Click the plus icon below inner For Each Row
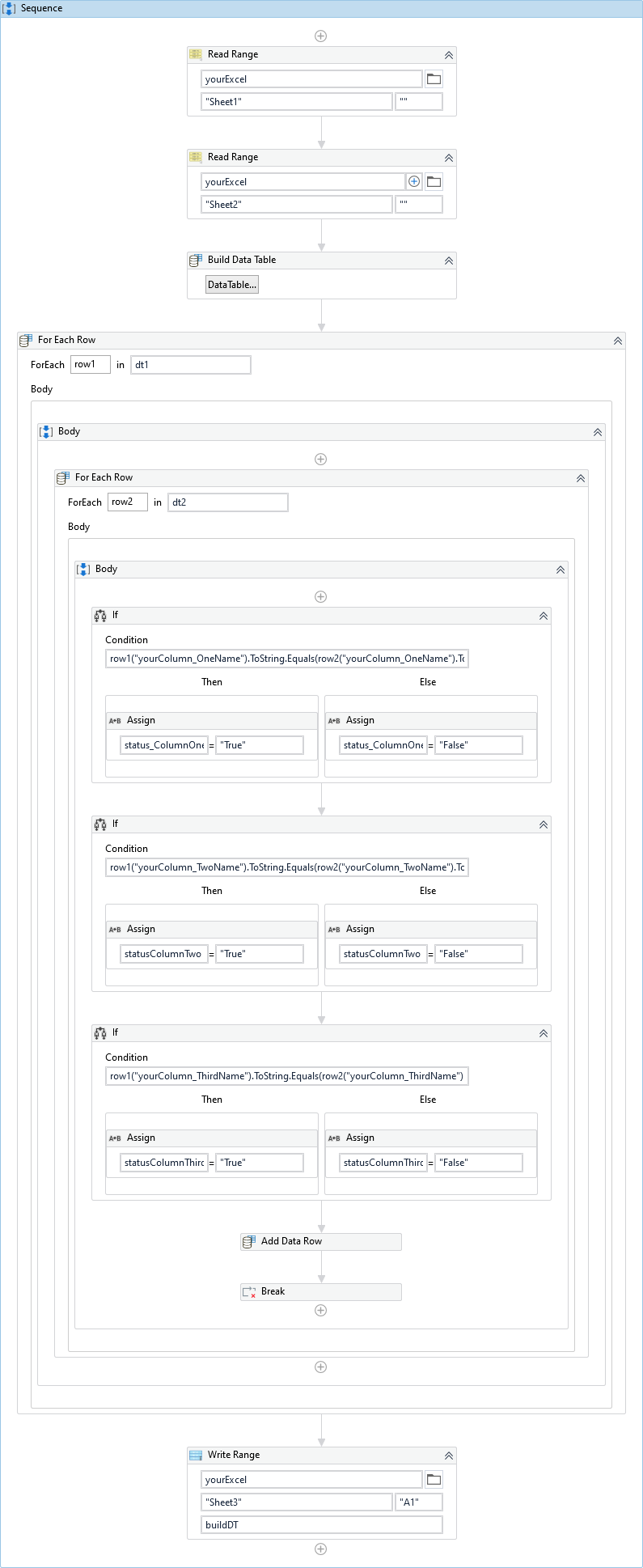 [321, 1367]
